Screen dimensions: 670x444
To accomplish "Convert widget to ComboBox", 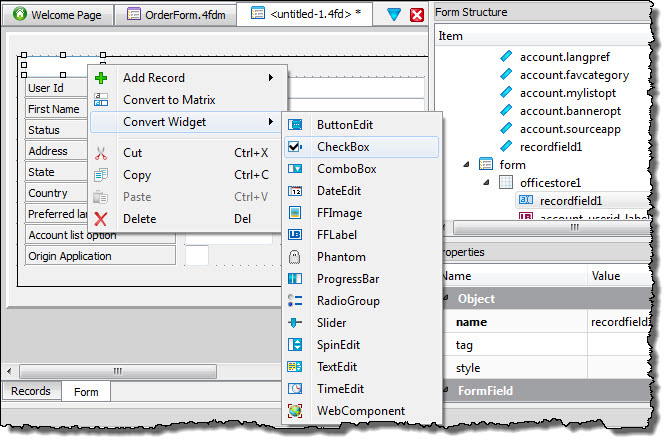I will pos(361,169).
